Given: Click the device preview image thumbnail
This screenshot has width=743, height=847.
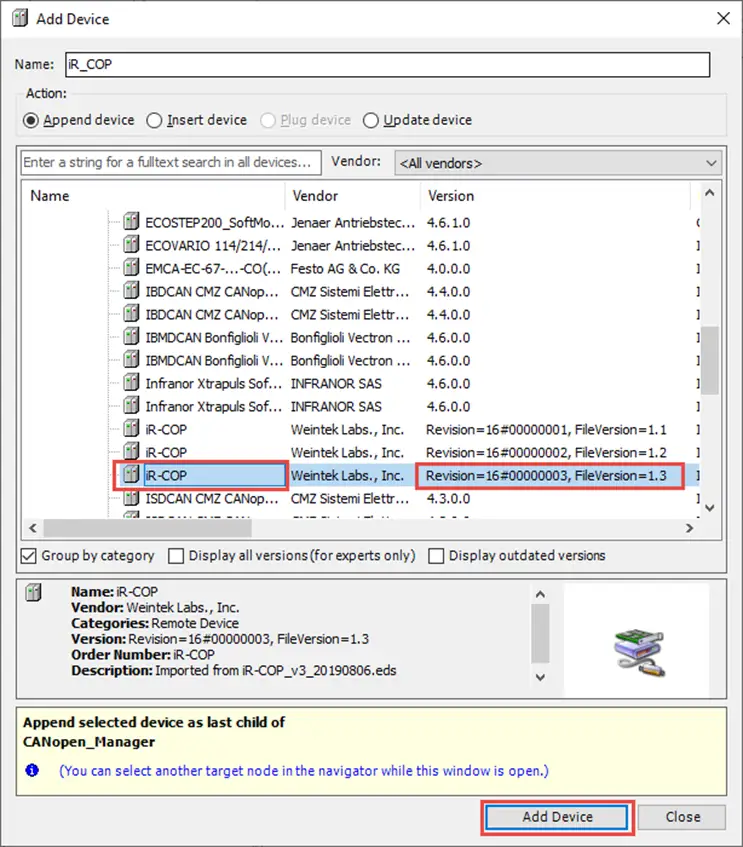Looking at the screenshot, I should click(639, 652).
